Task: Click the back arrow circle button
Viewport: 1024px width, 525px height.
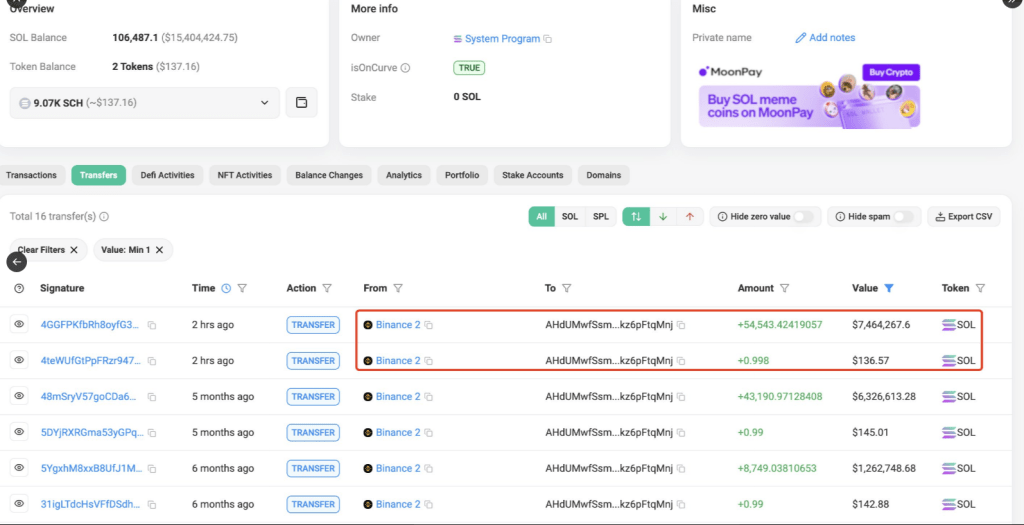Action: [16, 262]
